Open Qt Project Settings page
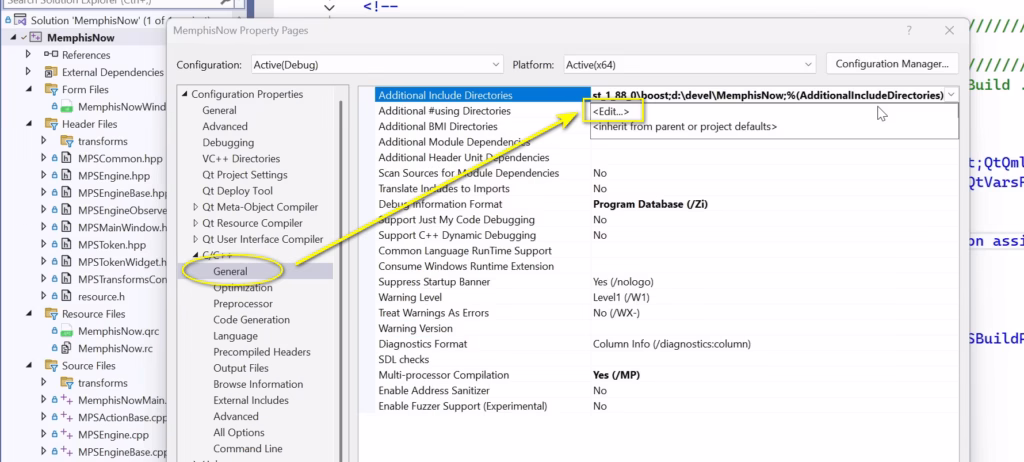 pyautogui.click(x=244, y=175)
